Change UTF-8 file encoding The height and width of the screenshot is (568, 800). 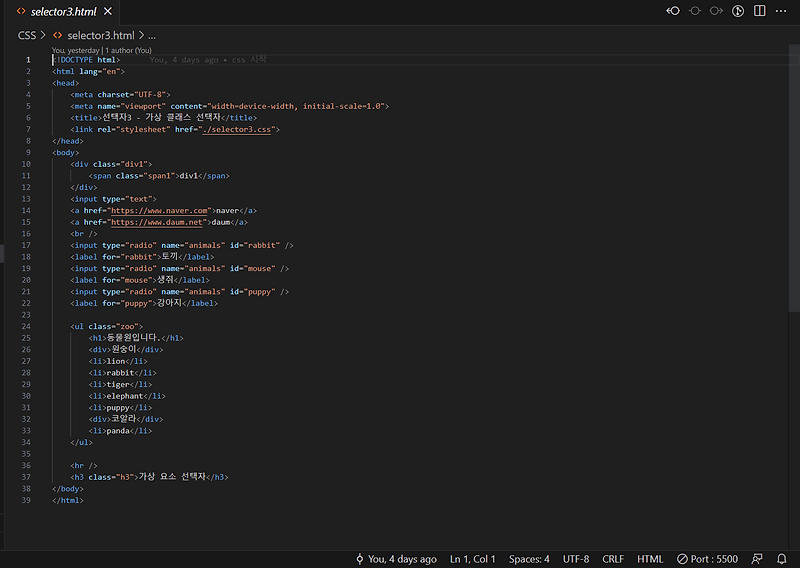tap(576, 559)
